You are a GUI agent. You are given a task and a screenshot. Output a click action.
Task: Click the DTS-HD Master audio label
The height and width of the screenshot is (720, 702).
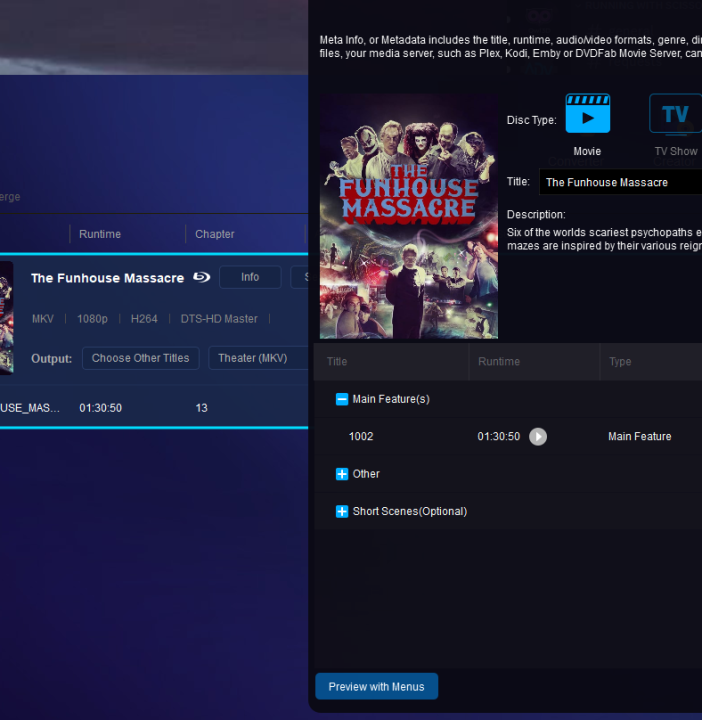[219, 319]
